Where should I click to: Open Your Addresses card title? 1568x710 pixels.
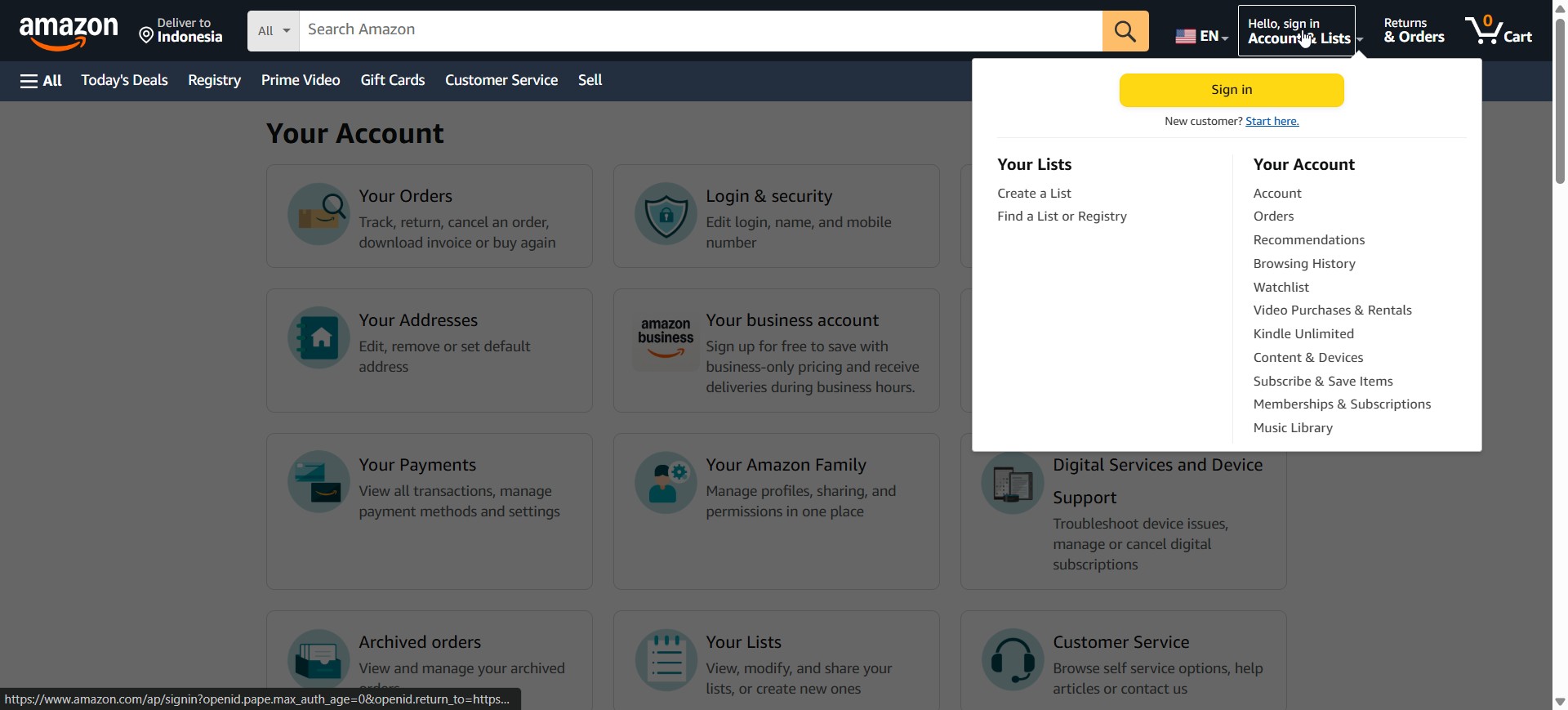(x=418, y=320)
